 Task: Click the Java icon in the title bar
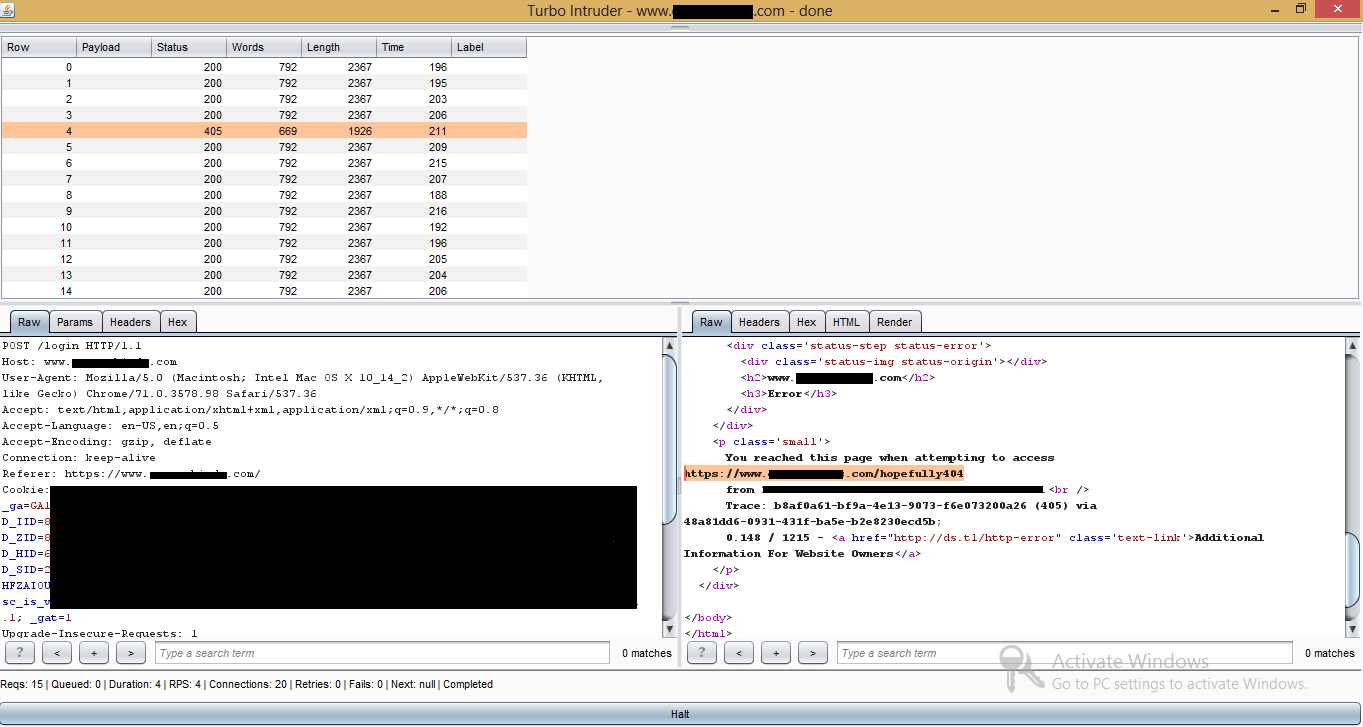pyautogui.click(x=11, y=10)
